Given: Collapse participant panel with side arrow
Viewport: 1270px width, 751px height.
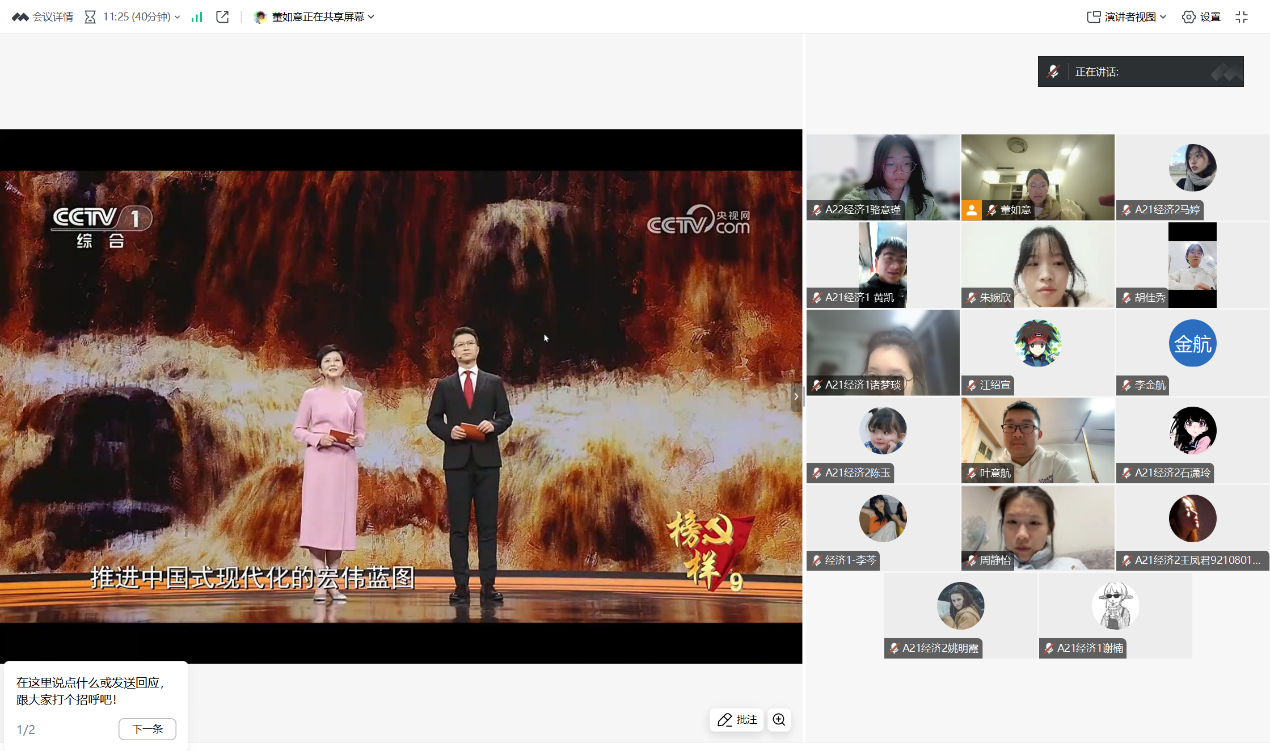Looking at the screenshot, I should (x=796, y=397).
